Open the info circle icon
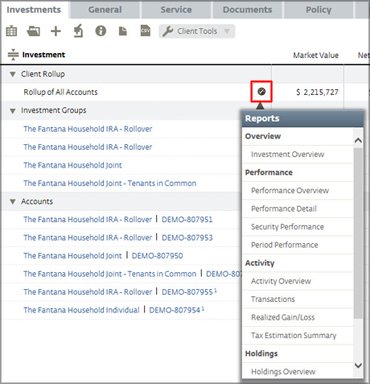The height and width of the screenshot is (384, 370). click(x=101, y=31)
